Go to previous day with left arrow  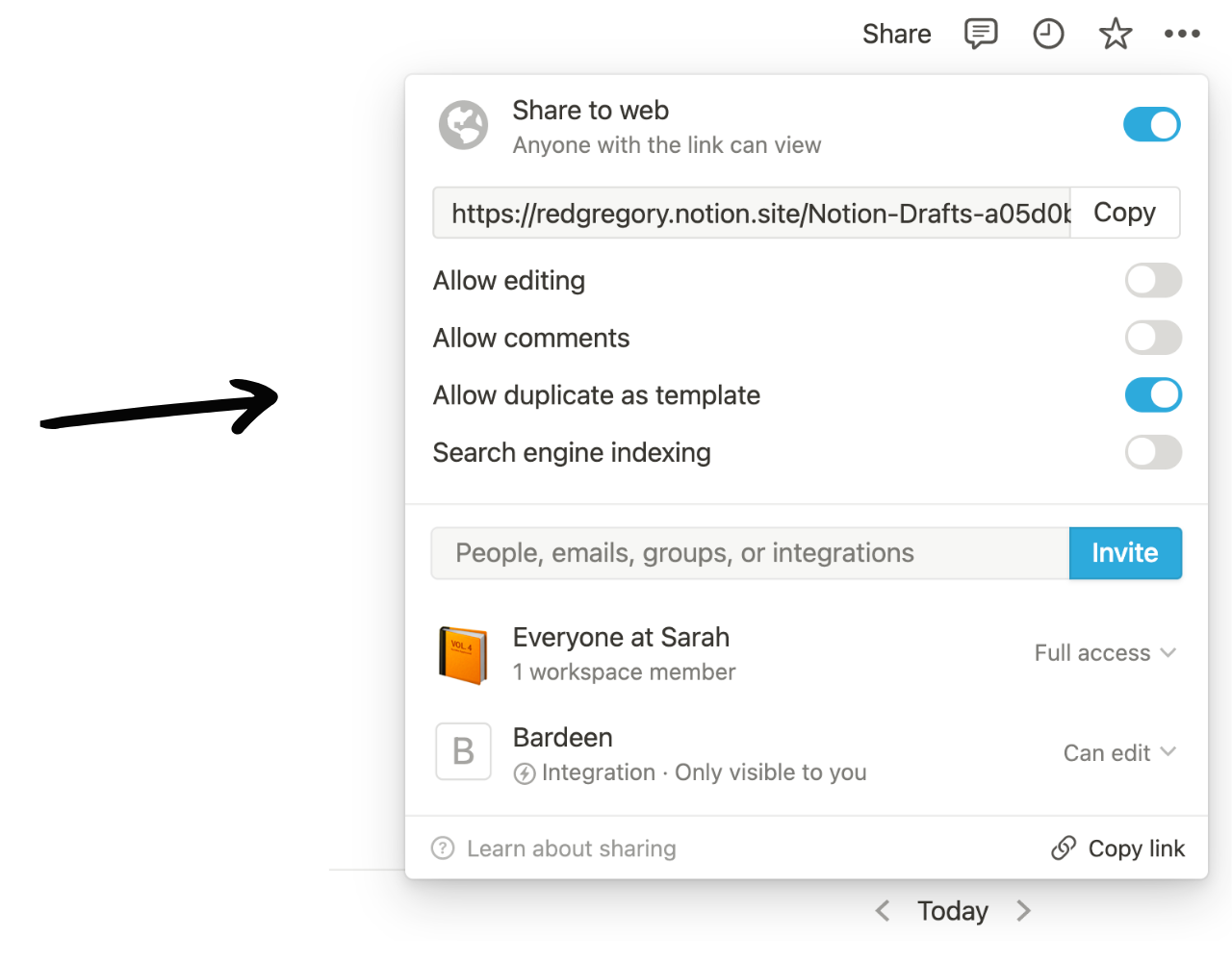883,910
